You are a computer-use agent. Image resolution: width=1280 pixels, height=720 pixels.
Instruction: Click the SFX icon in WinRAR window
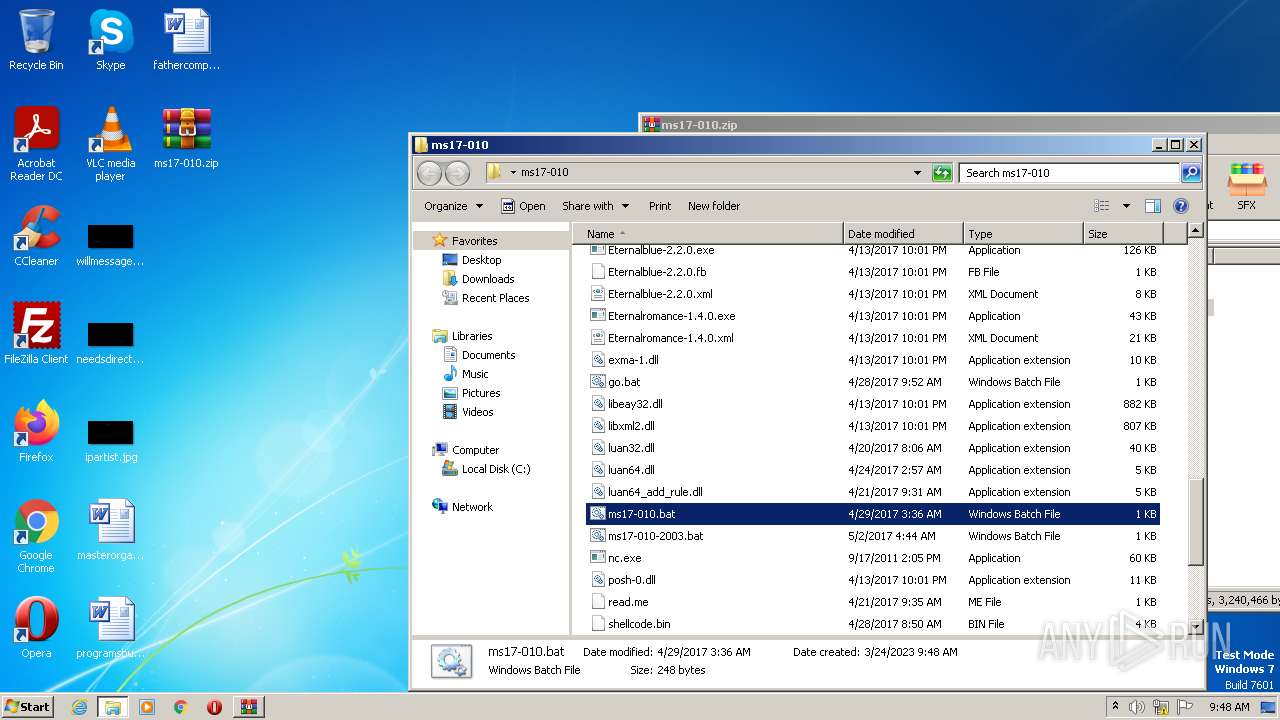click(1246, 187)
